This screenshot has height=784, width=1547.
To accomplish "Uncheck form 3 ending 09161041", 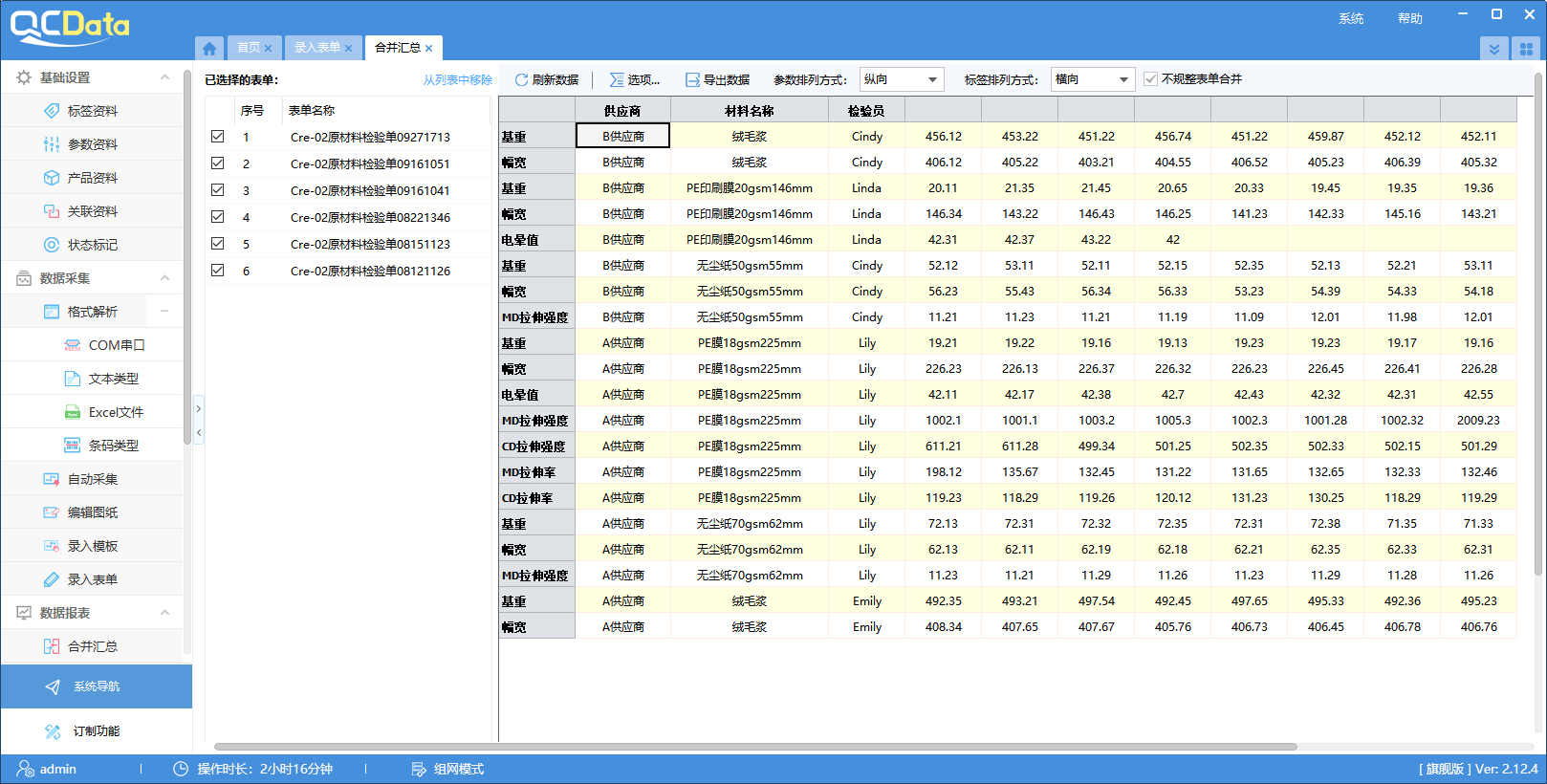I will click(218, 190).
